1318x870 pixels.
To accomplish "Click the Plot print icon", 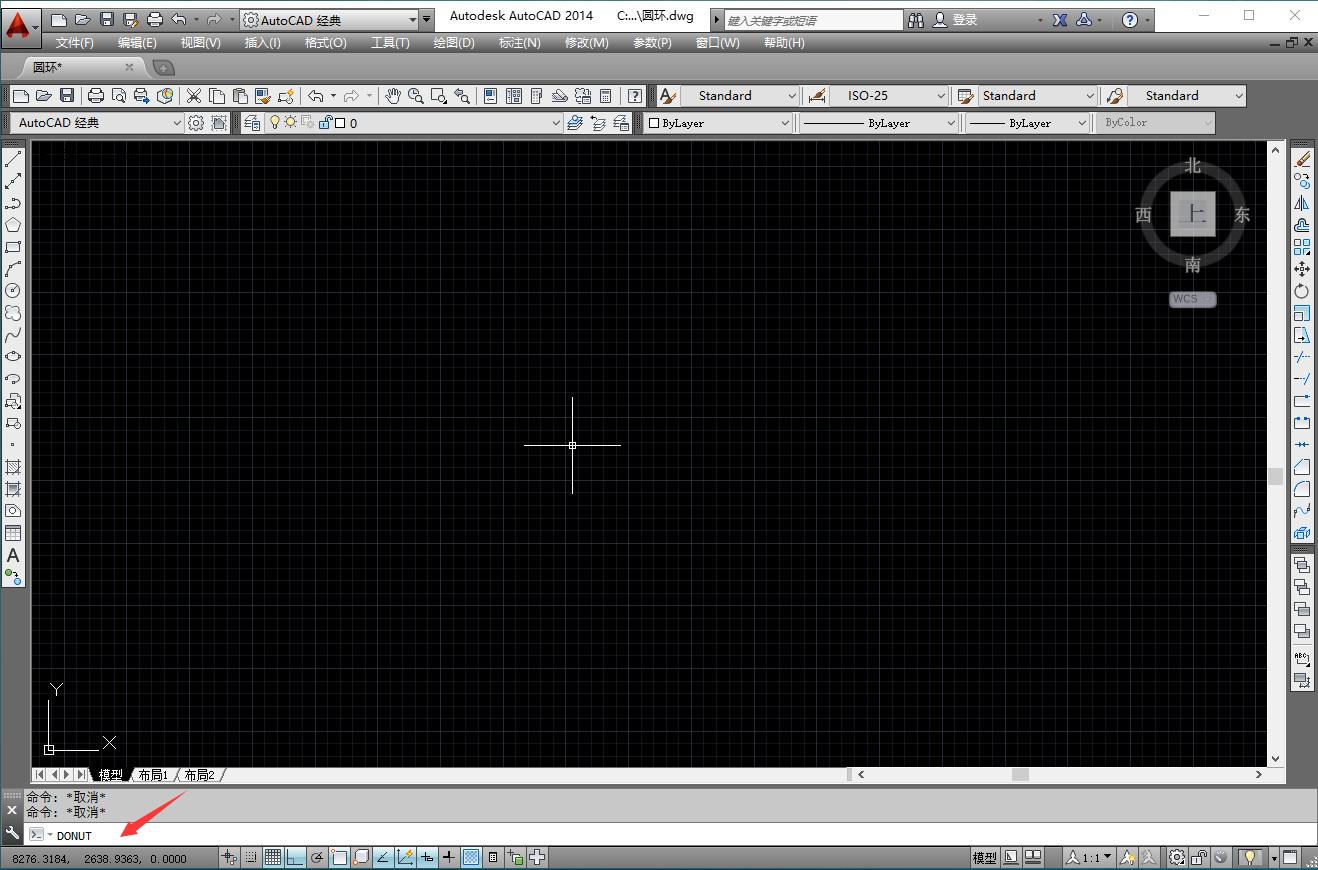I will click(x=96, y=96).
